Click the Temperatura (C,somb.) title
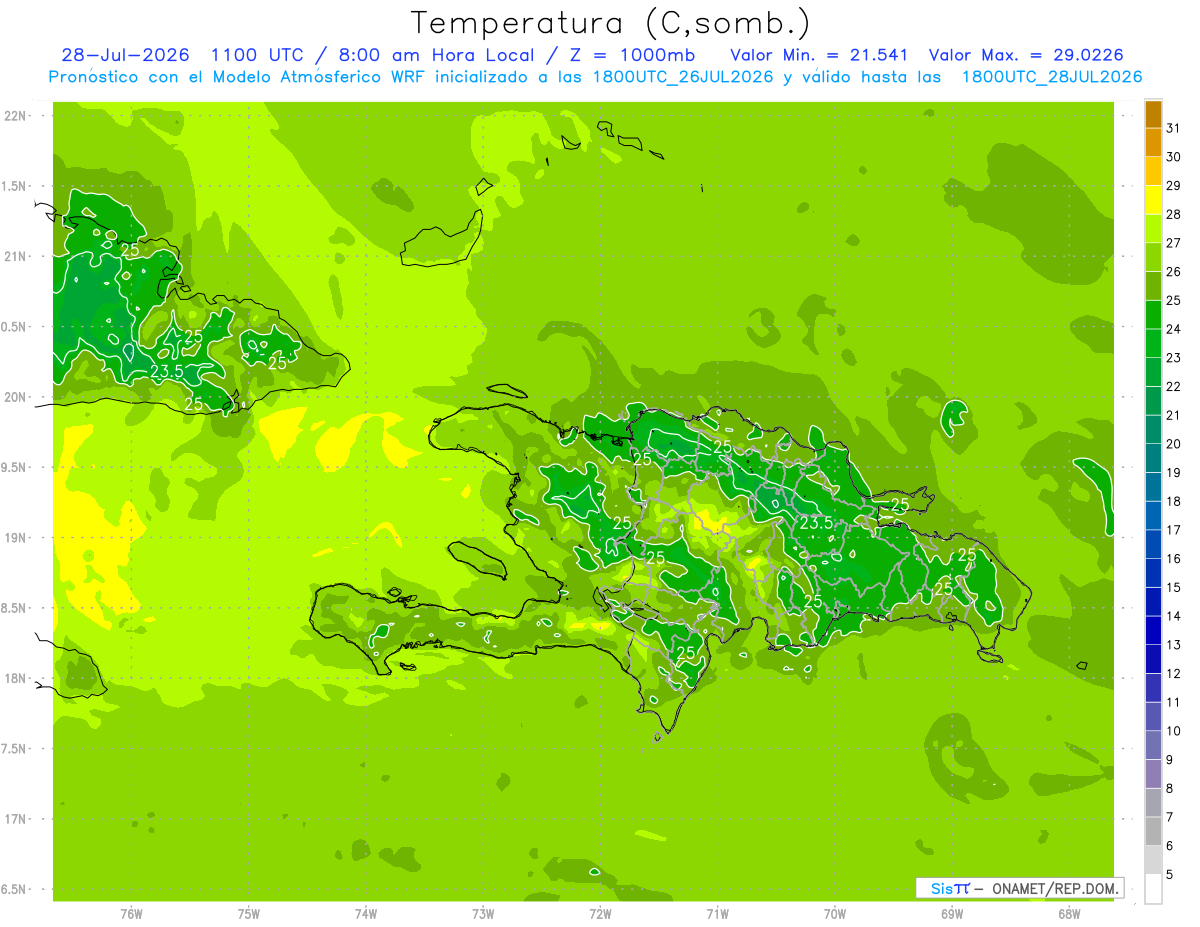 pyautogui.click(x=611, y=23)
